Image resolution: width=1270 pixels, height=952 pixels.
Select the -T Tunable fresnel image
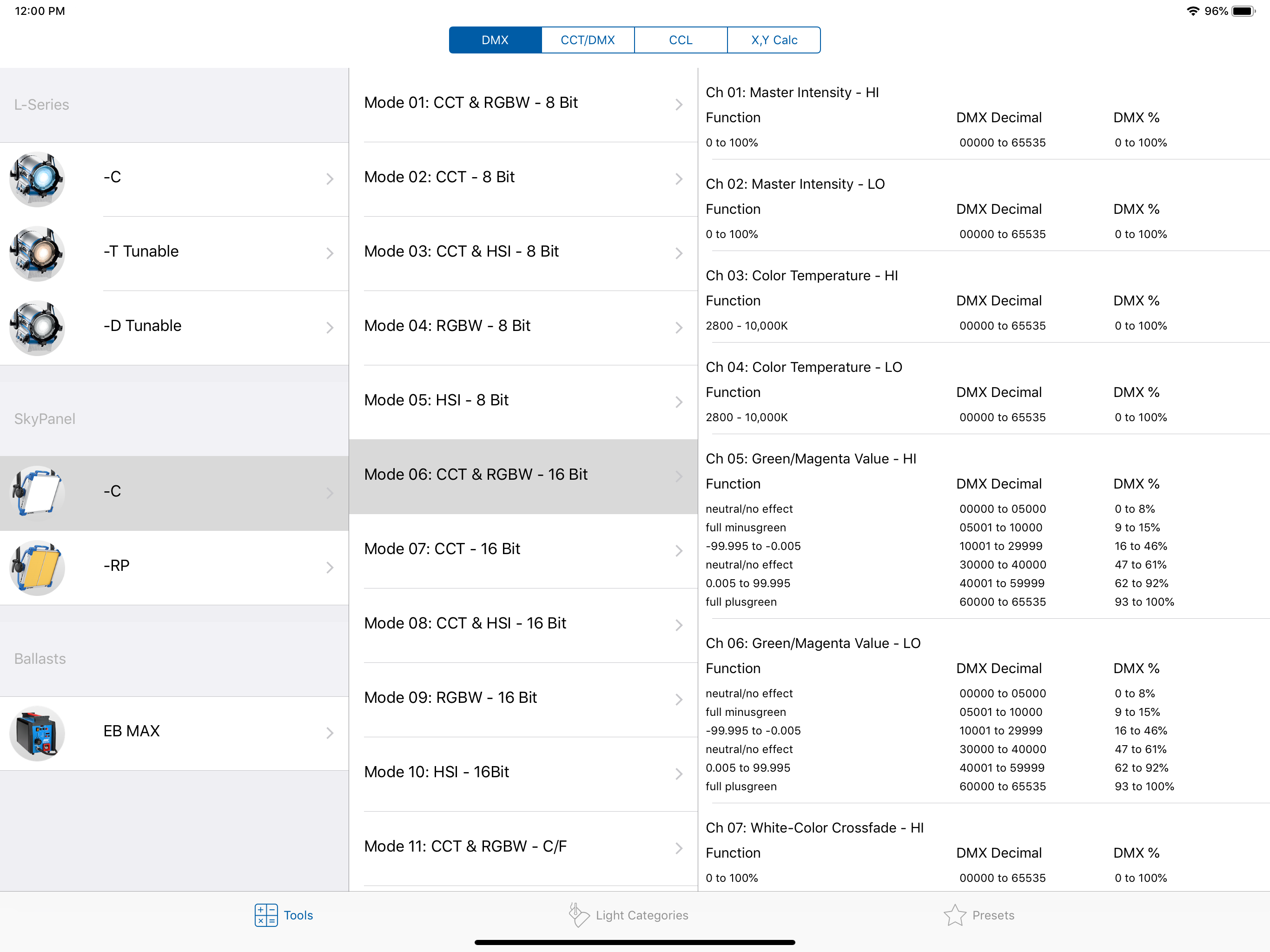pyautogui.click(x=37, y=253)
